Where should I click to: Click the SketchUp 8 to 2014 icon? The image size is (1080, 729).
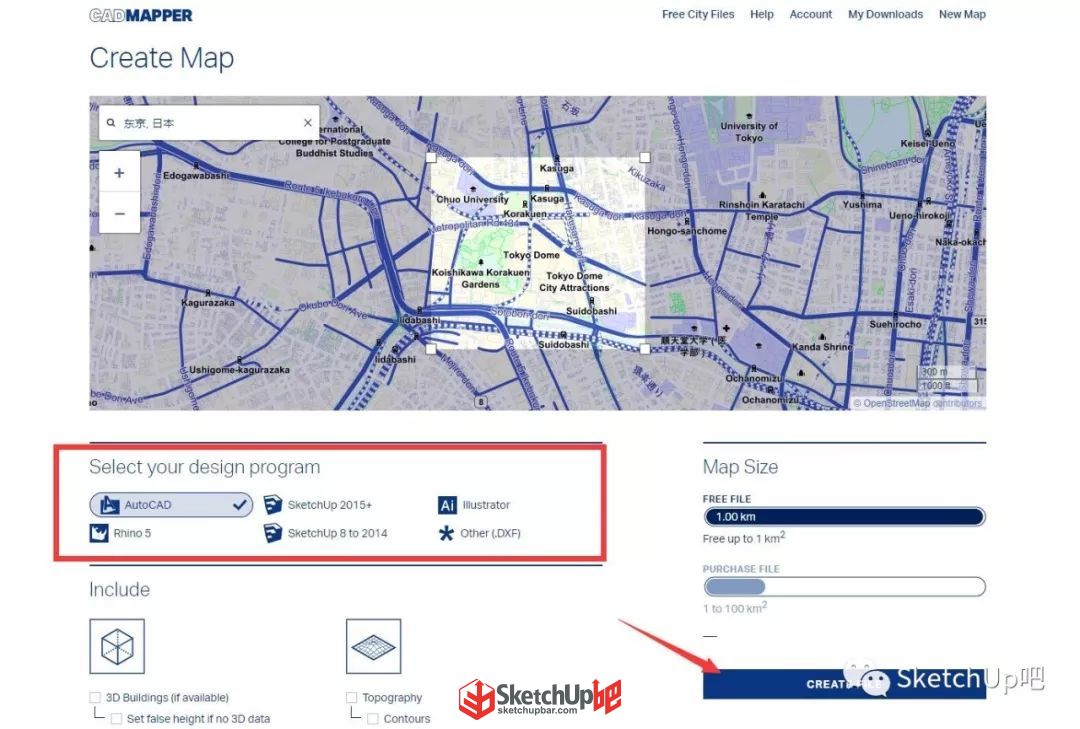pyautogui.click(x=273, y=533)
